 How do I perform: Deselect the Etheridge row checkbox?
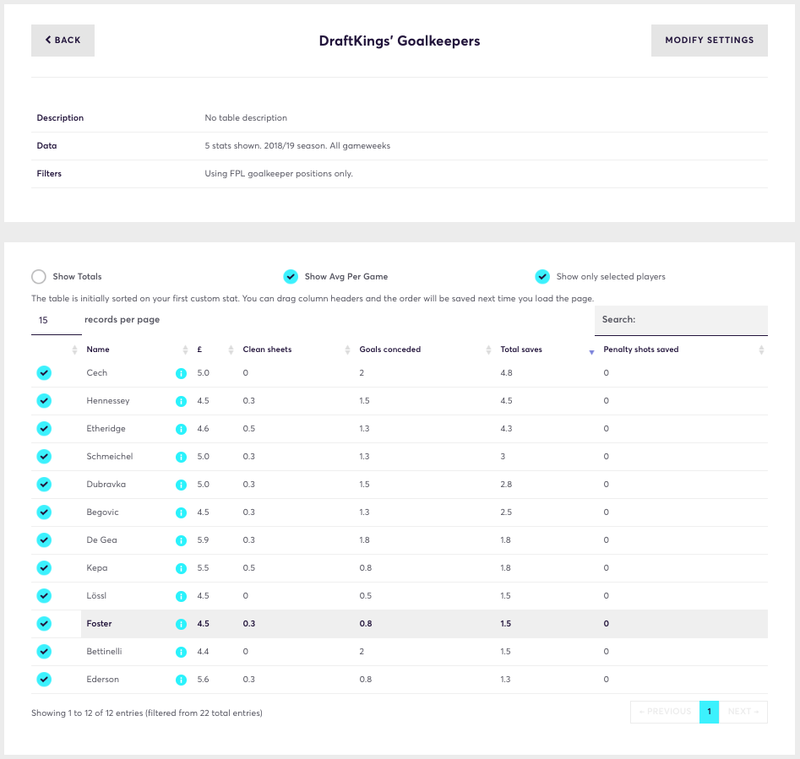click(44, 428)
